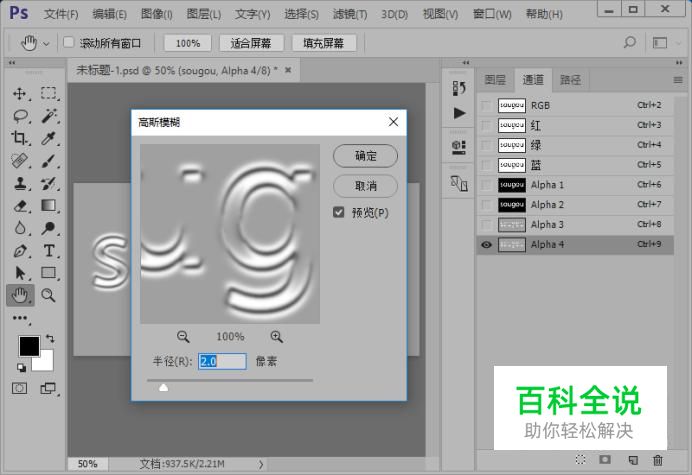This screenshot has height=475, width=692.
Task: Create a new channel
Action: pos(632,460)
